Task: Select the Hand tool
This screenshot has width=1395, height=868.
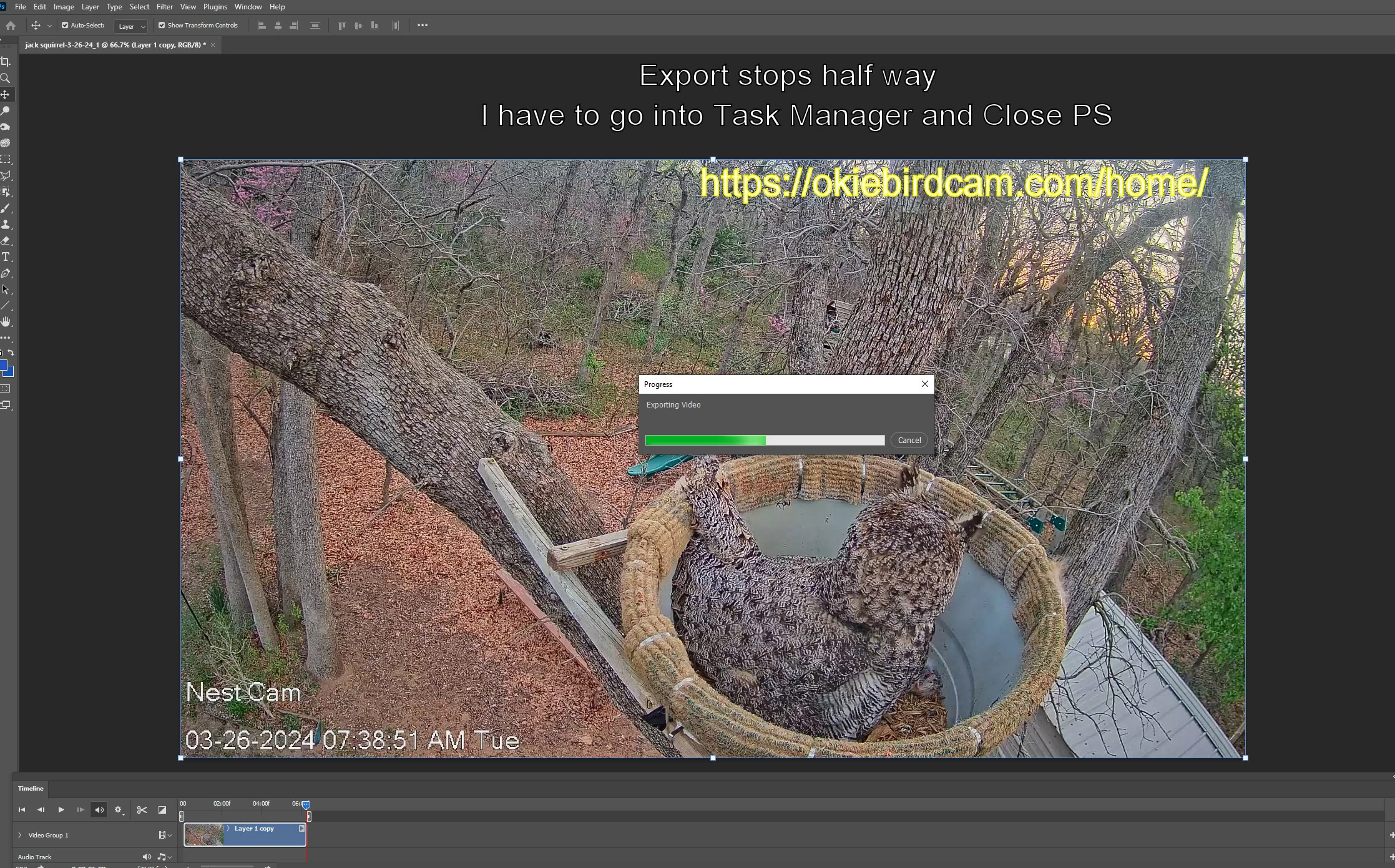Action: pos(6,322)
